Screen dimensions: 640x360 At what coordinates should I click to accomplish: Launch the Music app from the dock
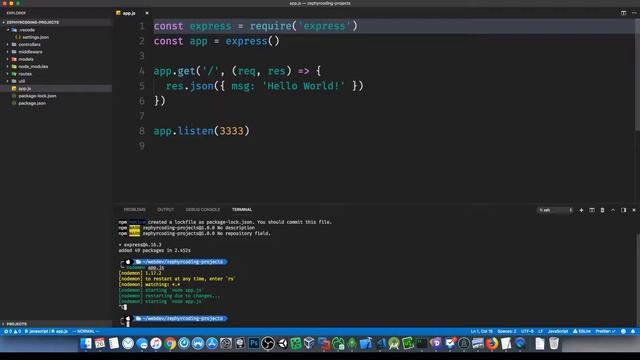point(156,344)
